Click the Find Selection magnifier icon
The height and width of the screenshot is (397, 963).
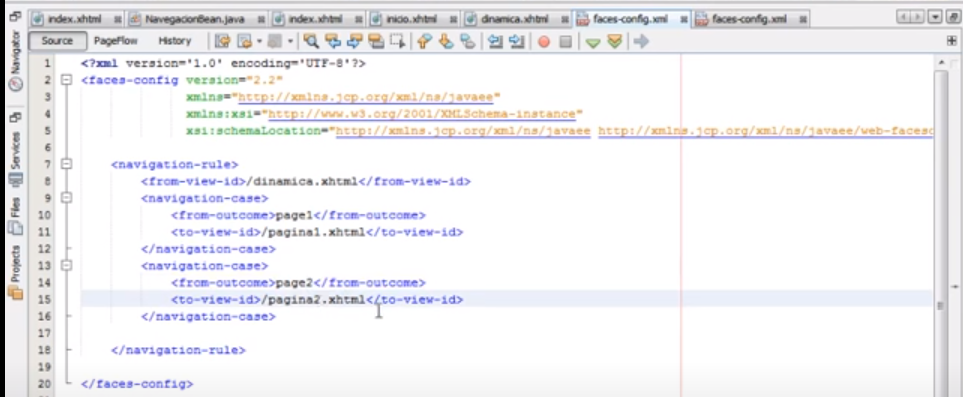click(311, 41)
